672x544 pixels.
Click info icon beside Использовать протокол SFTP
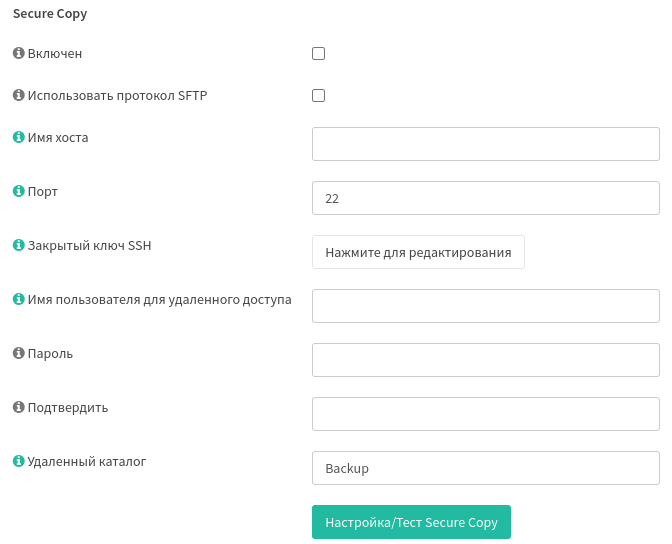pos(18,95)
